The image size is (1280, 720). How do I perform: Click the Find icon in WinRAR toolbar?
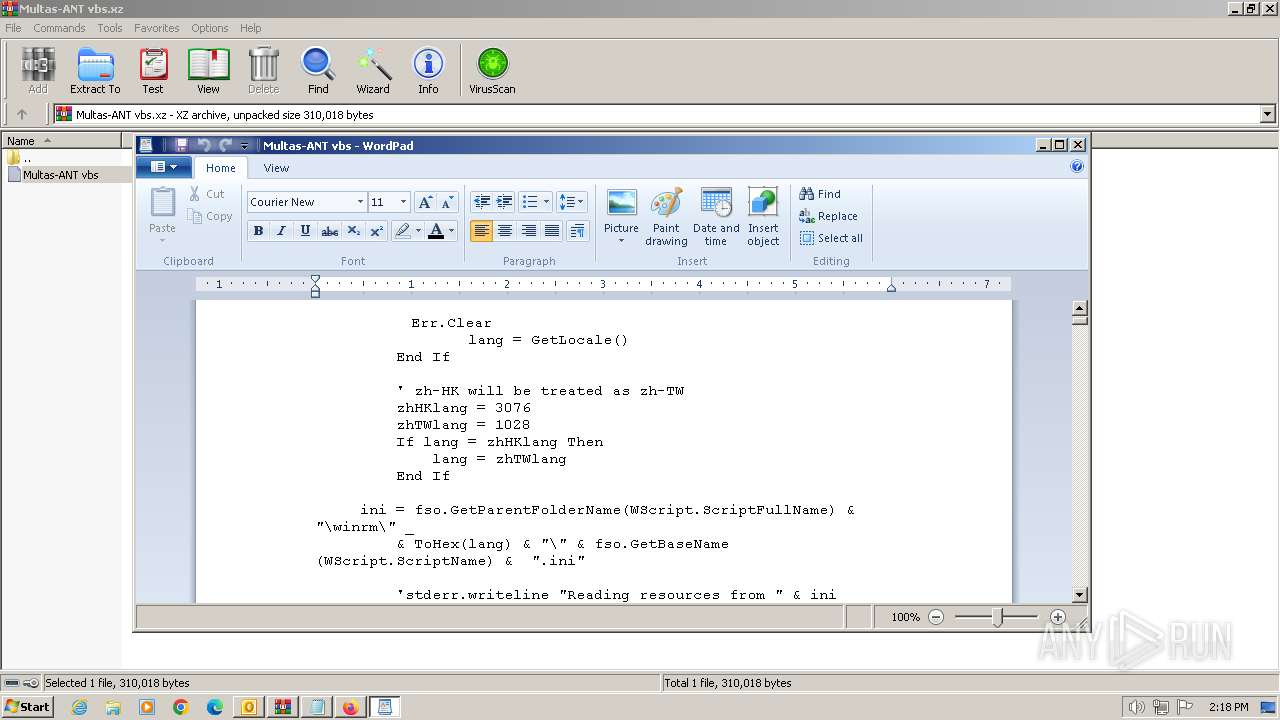pyautogui.click(x=318, y=71)
